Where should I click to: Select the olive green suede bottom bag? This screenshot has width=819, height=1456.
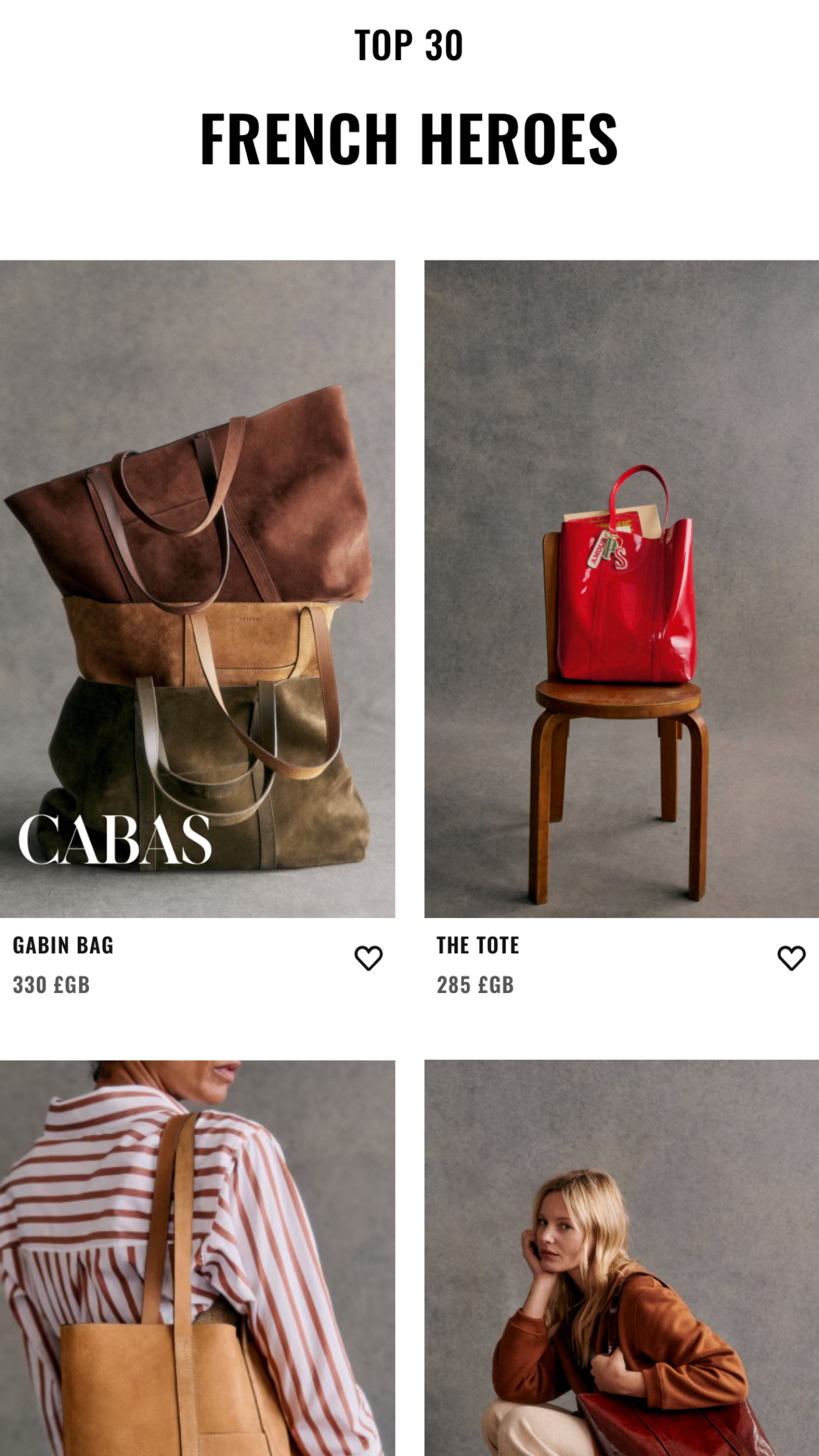click(x=204, y=772)
